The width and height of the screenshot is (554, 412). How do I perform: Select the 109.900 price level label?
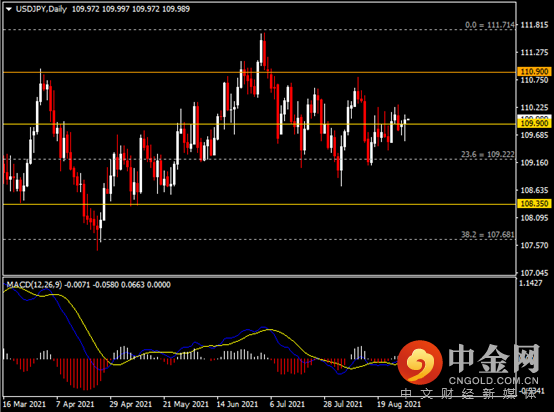click(x=534, y=123)
